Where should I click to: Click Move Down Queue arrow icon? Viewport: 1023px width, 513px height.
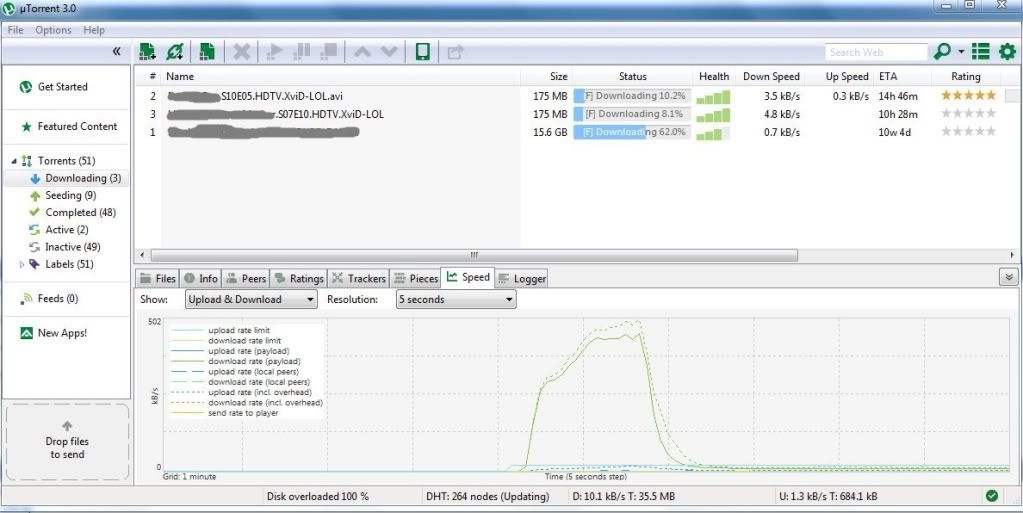click(x=389, y=52)
